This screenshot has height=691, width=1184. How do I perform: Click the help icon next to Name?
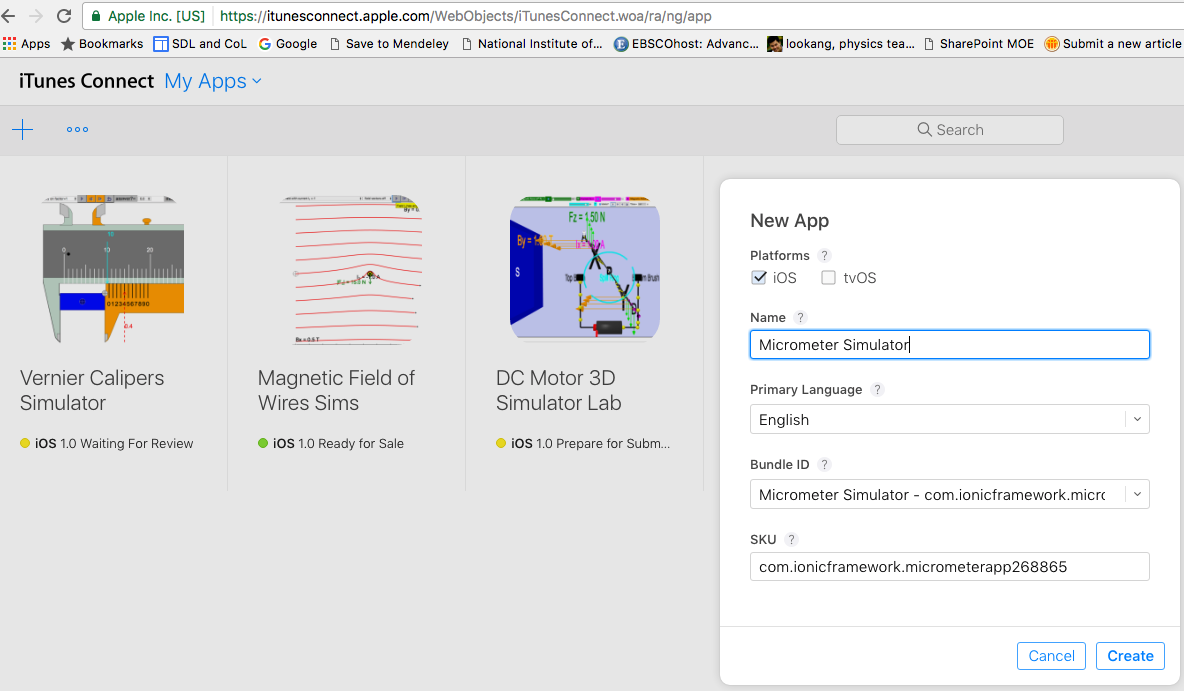[800, 317]
